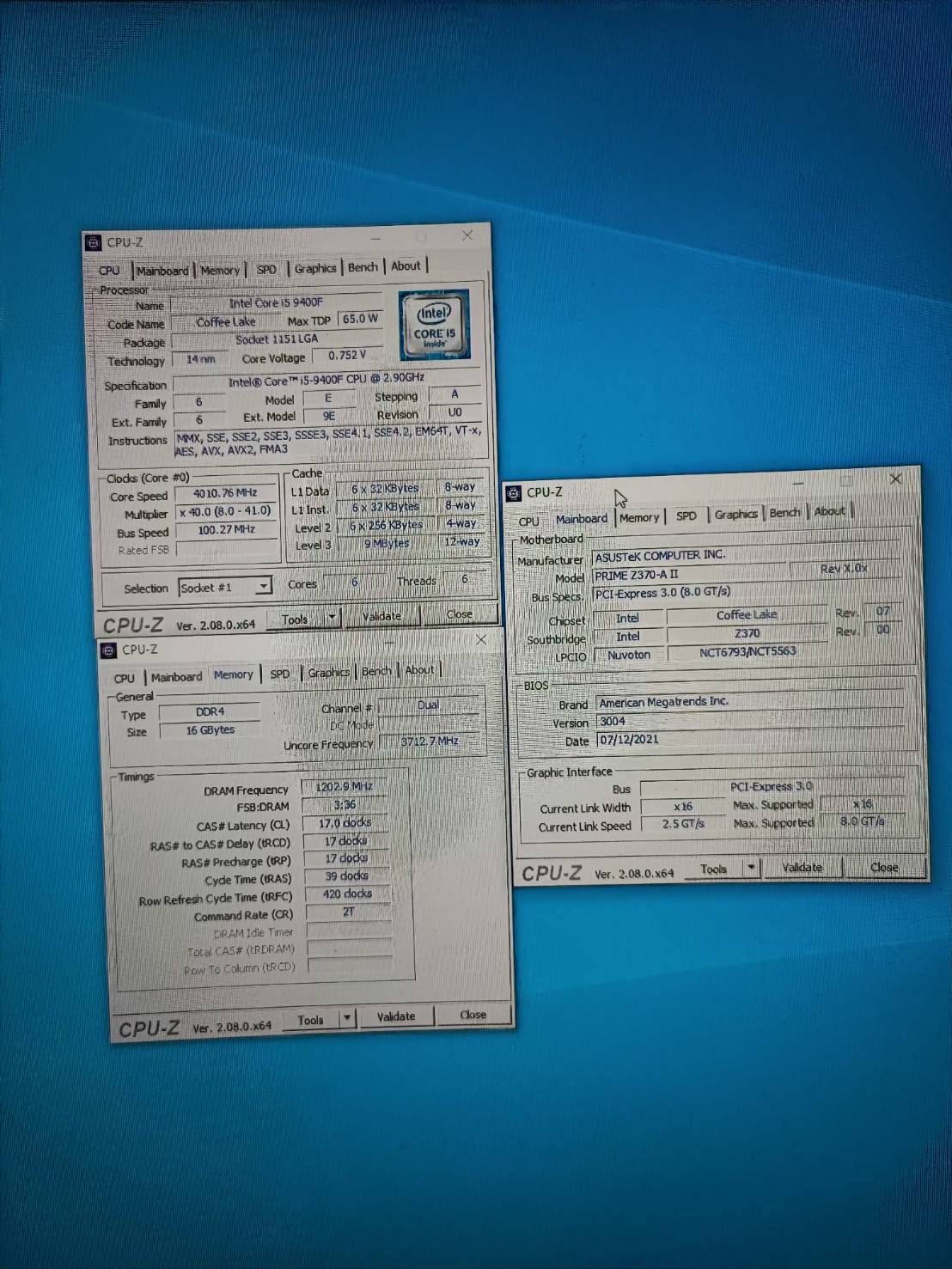Image resolution: width=952 pixels, height=1269 pixels.
Task: Click the Cycle Time (tRAS) value 39 clocks
Action: (x=347, y=876)
